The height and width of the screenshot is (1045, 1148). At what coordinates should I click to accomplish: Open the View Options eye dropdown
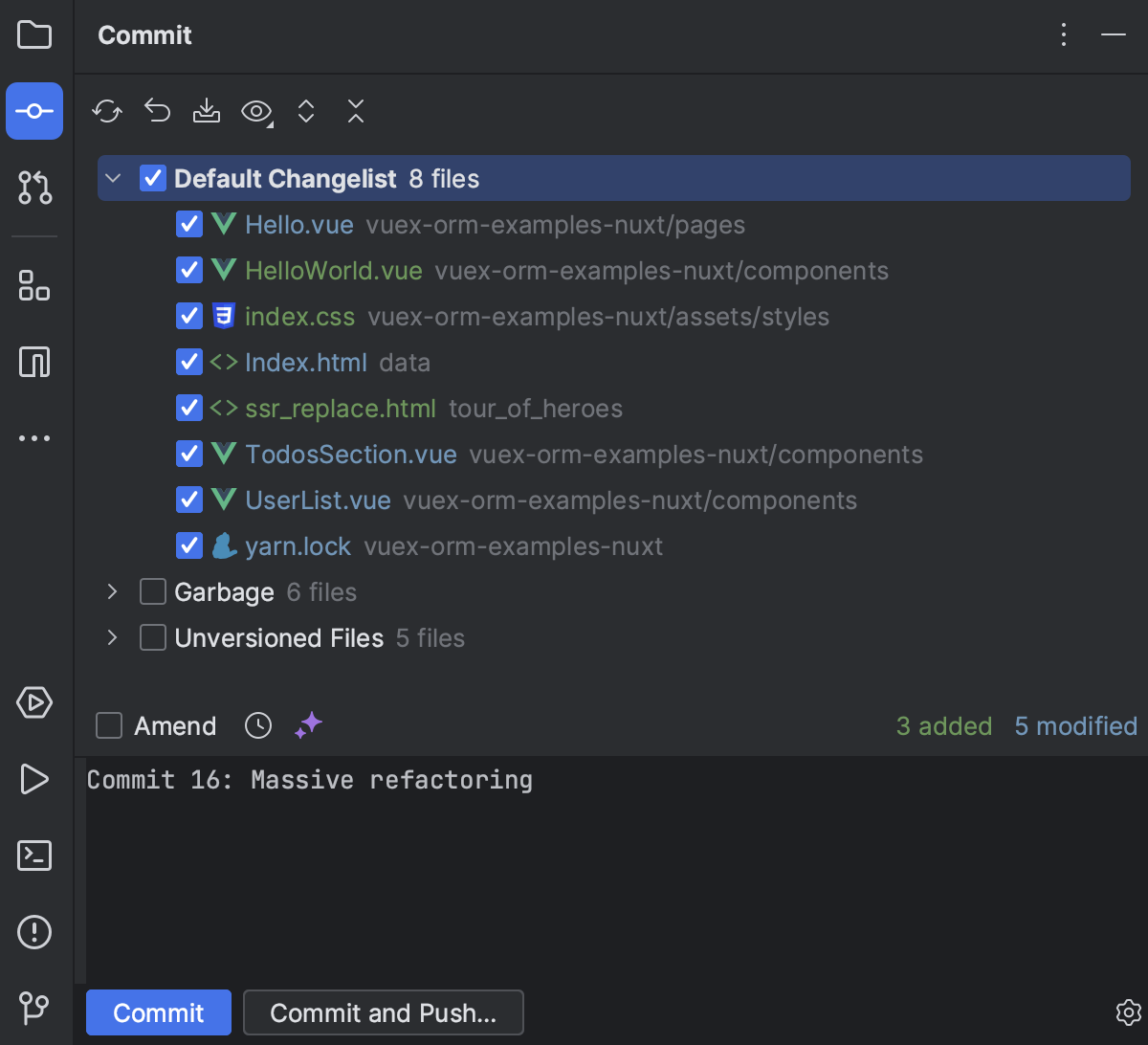[x=256, y=112]
